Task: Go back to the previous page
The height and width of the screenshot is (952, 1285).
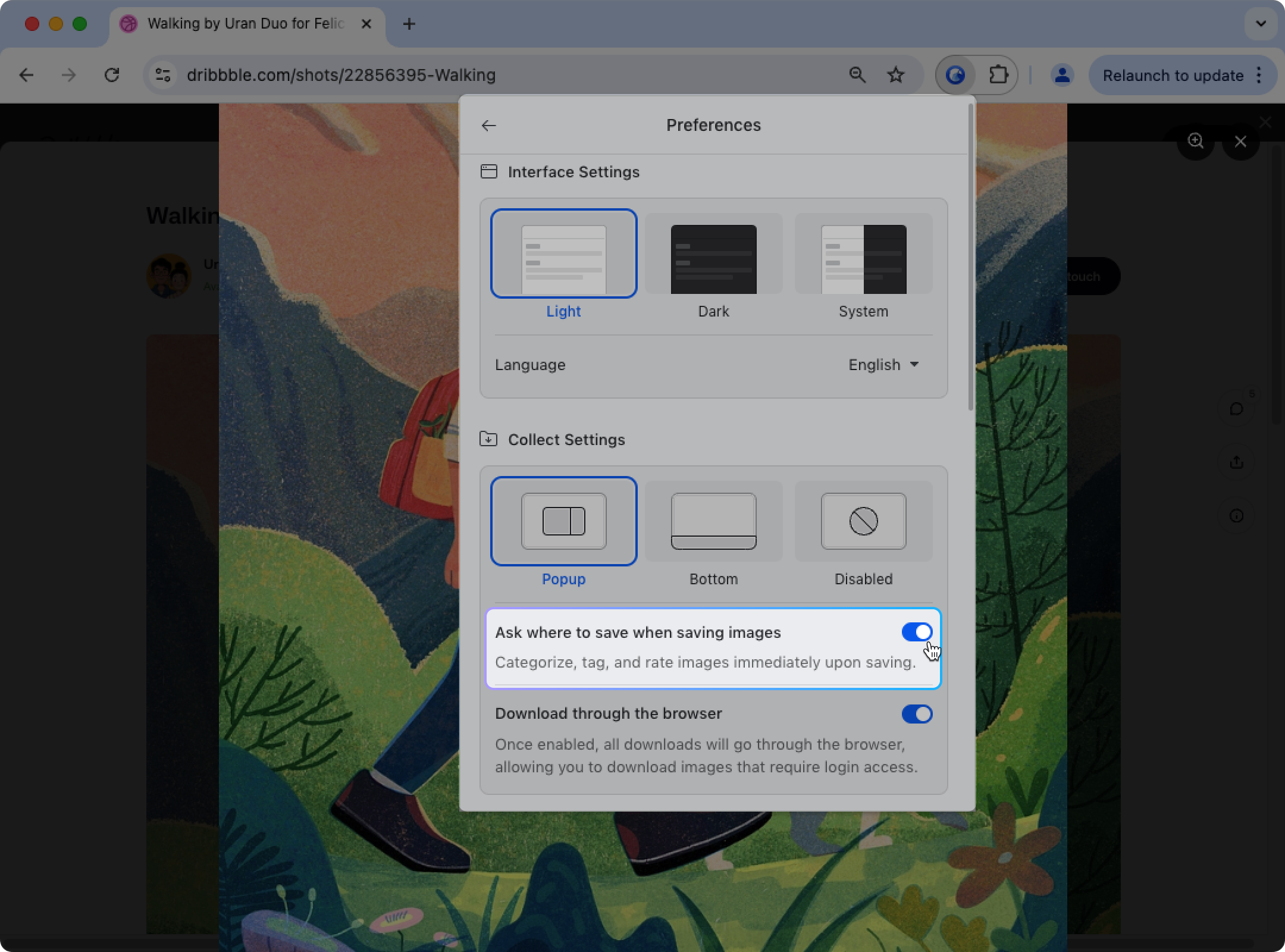Action: 26,75
